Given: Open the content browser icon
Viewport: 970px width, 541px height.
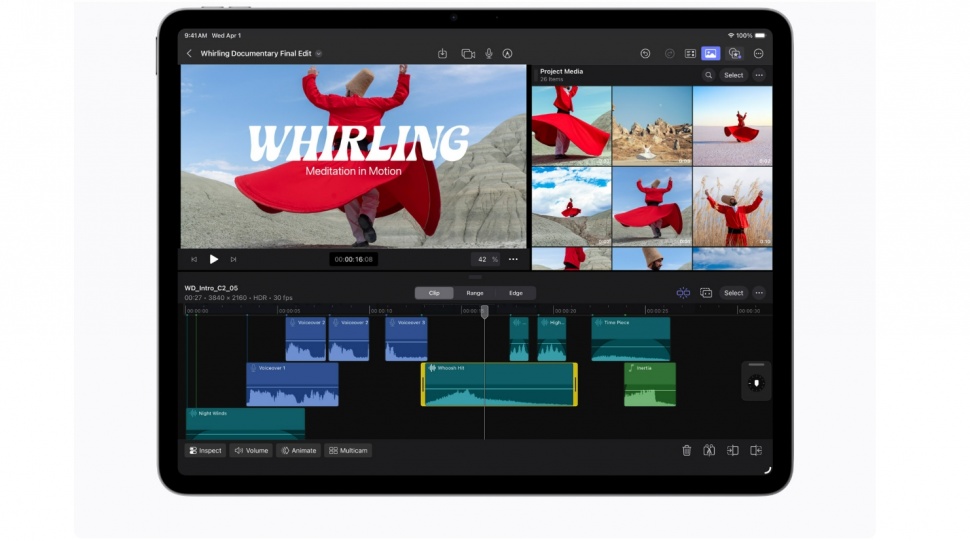Looking at the screenshot, I should pos(735,54).
